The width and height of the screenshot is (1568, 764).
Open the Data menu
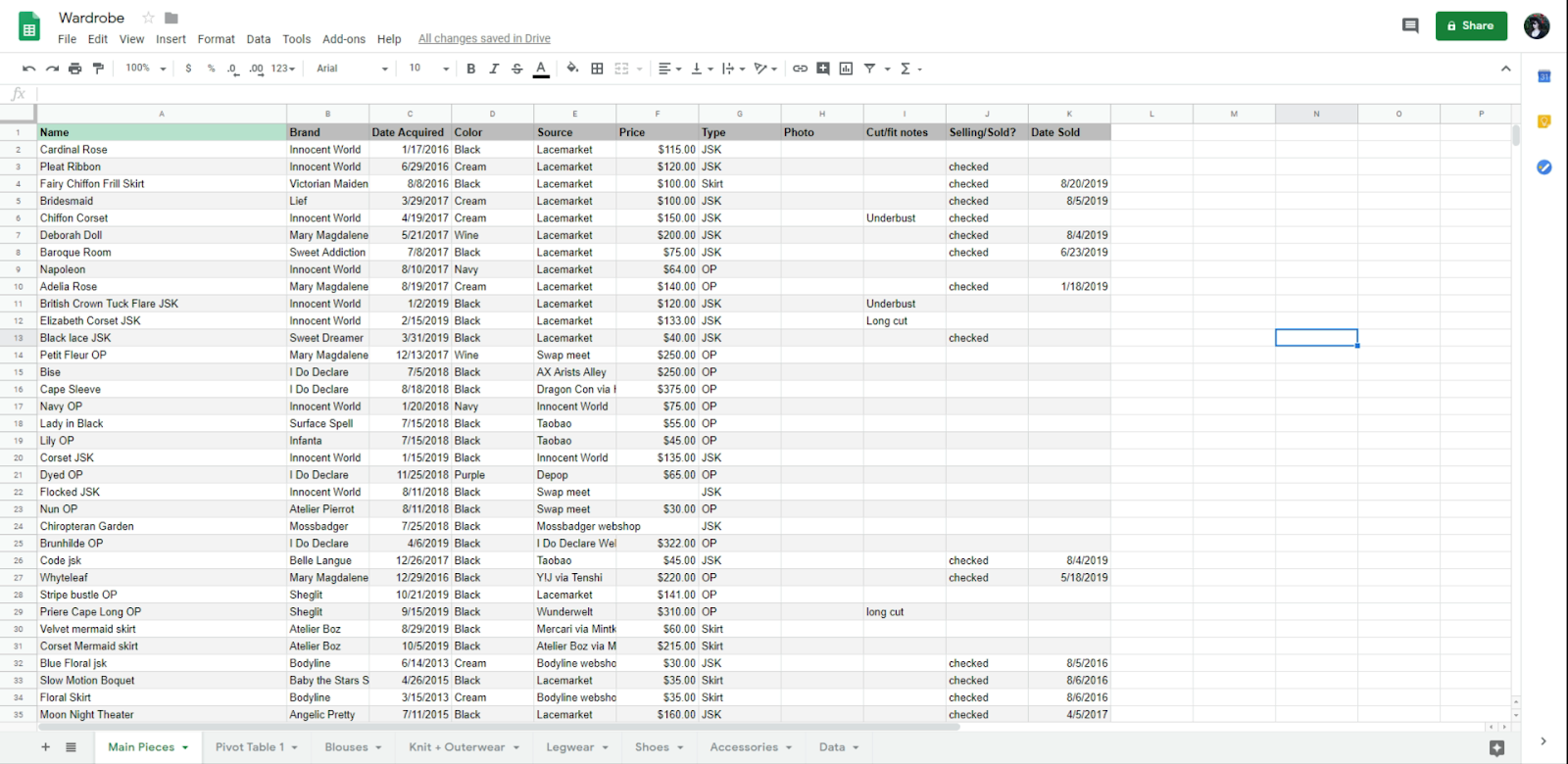(259, 39)
